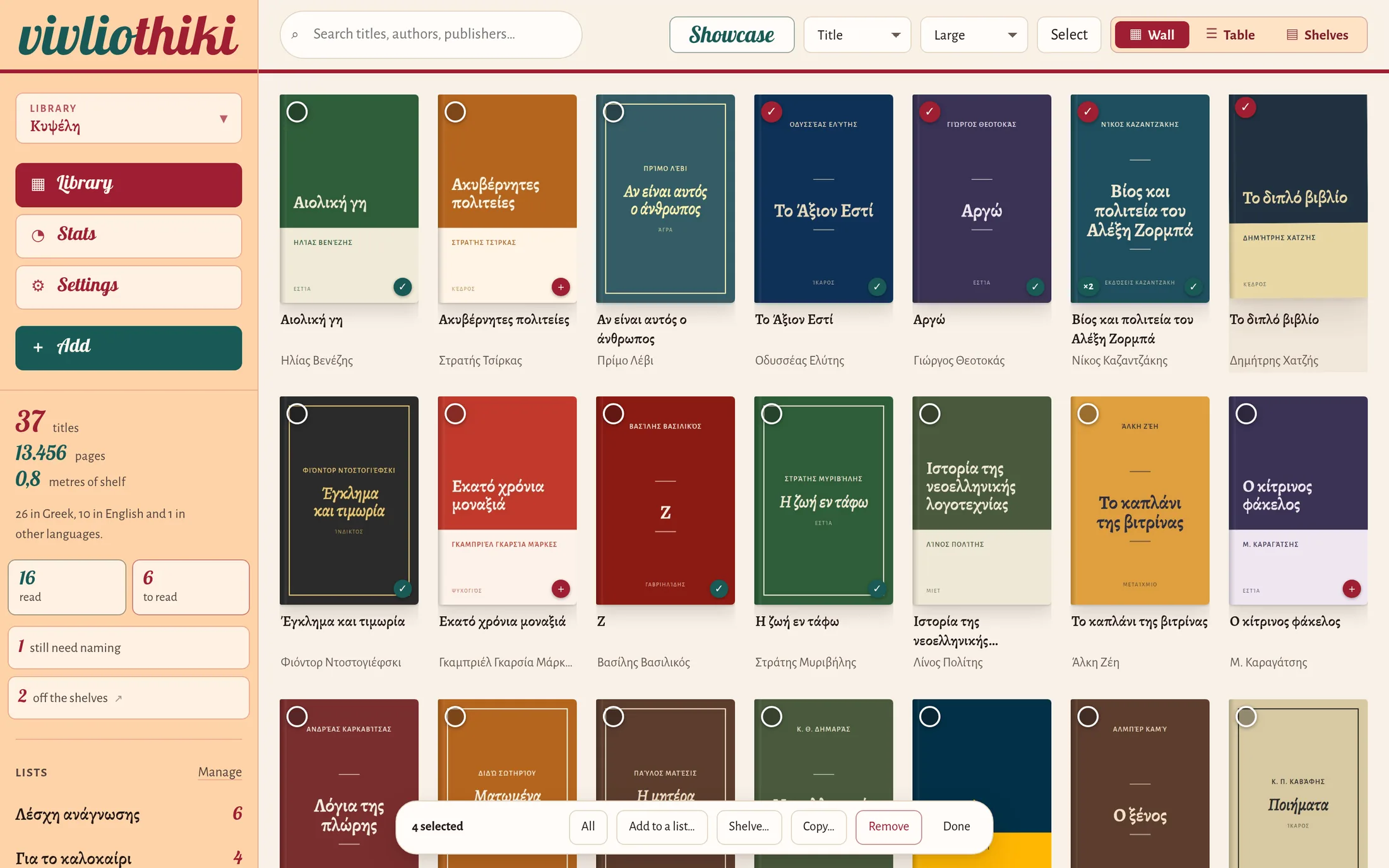Screen dimensions: 1389x868
Task: Click plus badge on Ο κίτρινος φάκελος cover
Action: [1351, 588]
